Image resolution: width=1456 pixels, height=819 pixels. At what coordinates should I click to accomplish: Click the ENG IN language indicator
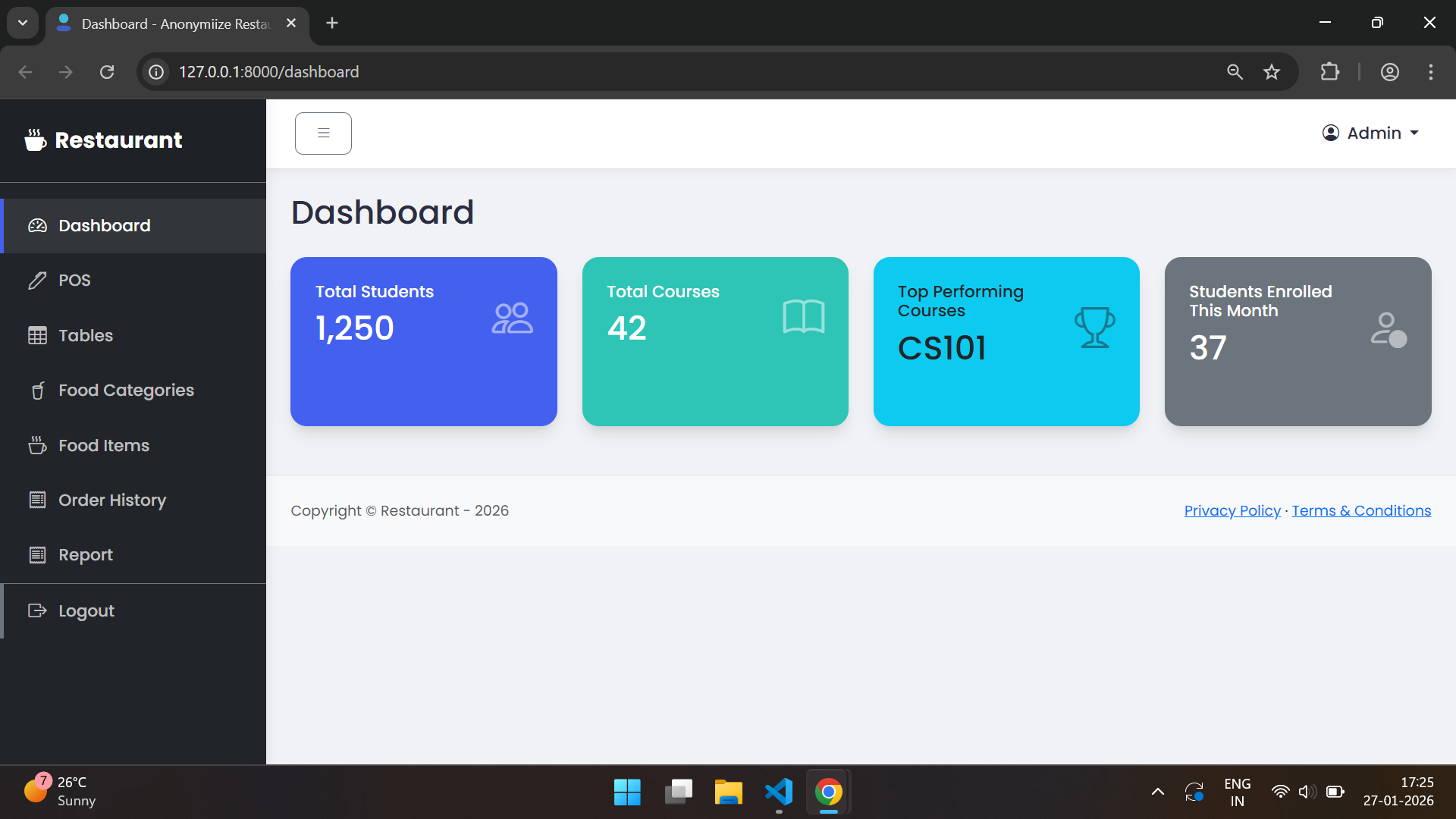tap(1237, 792)
